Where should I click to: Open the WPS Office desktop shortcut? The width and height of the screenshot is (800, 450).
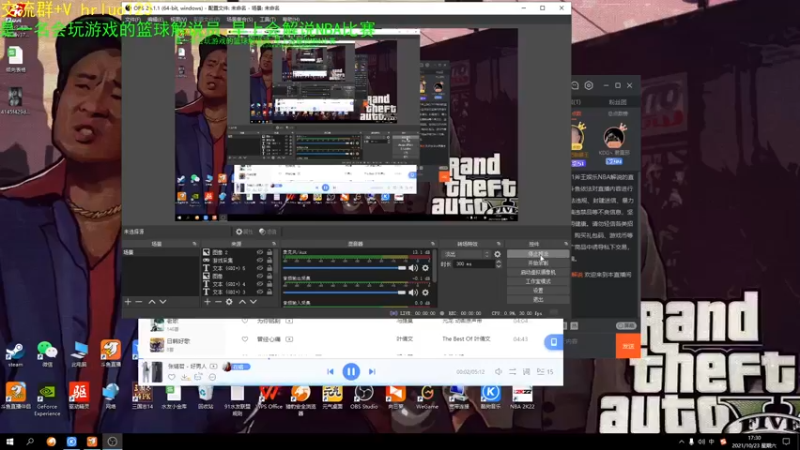269,397
